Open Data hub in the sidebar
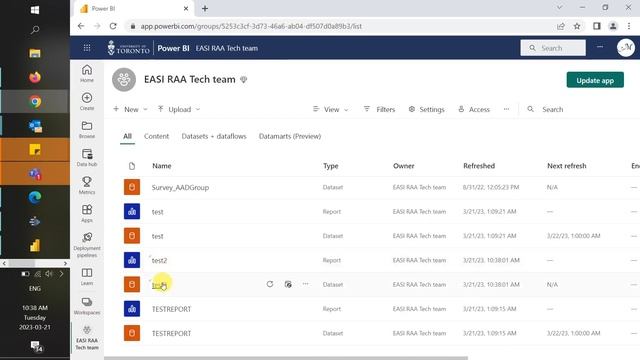Screen dimensions: 640x360 [87, 158]
